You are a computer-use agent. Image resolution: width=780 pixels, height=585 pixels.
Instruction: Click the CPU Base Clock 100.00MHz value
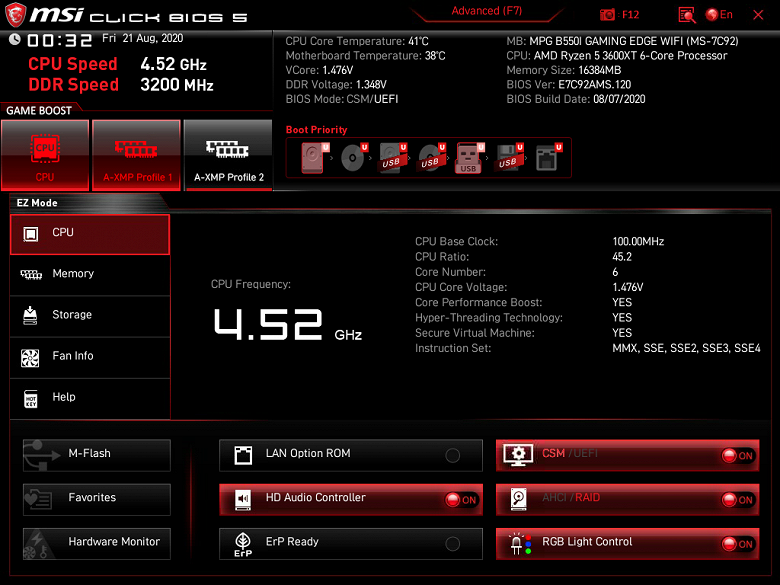coord(638,242)
